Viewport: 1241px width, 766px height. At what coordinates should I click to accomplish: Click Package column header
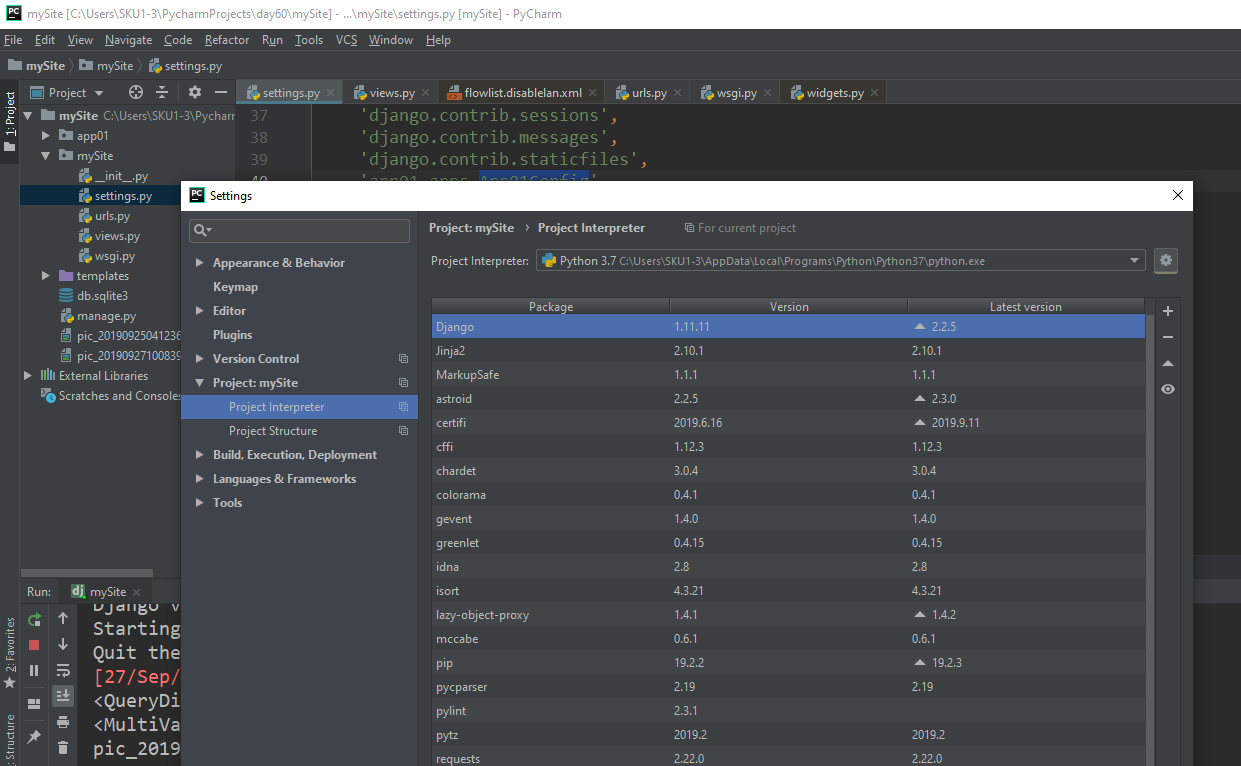551,307
